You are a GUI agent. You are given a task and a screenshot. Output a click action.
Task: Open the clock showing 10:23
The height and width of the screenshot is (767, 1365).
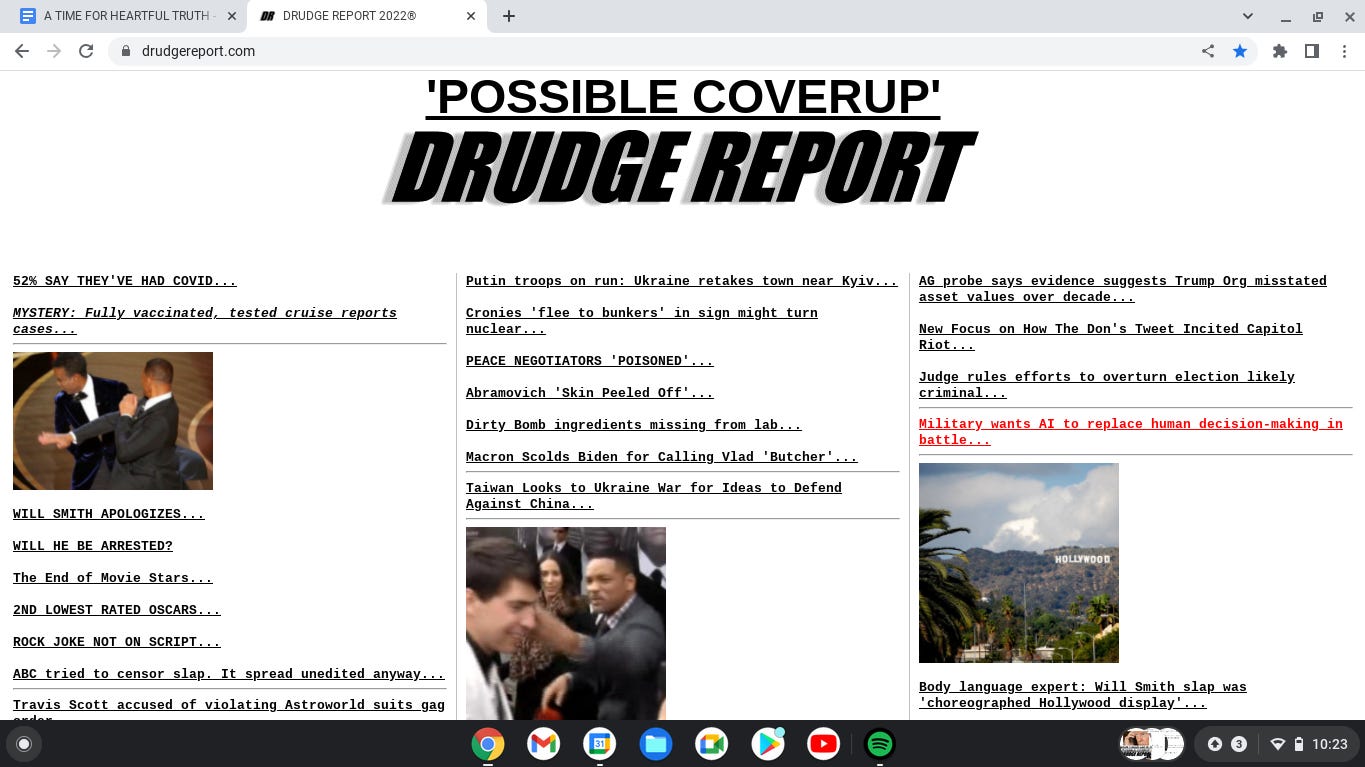[1330, 744]
